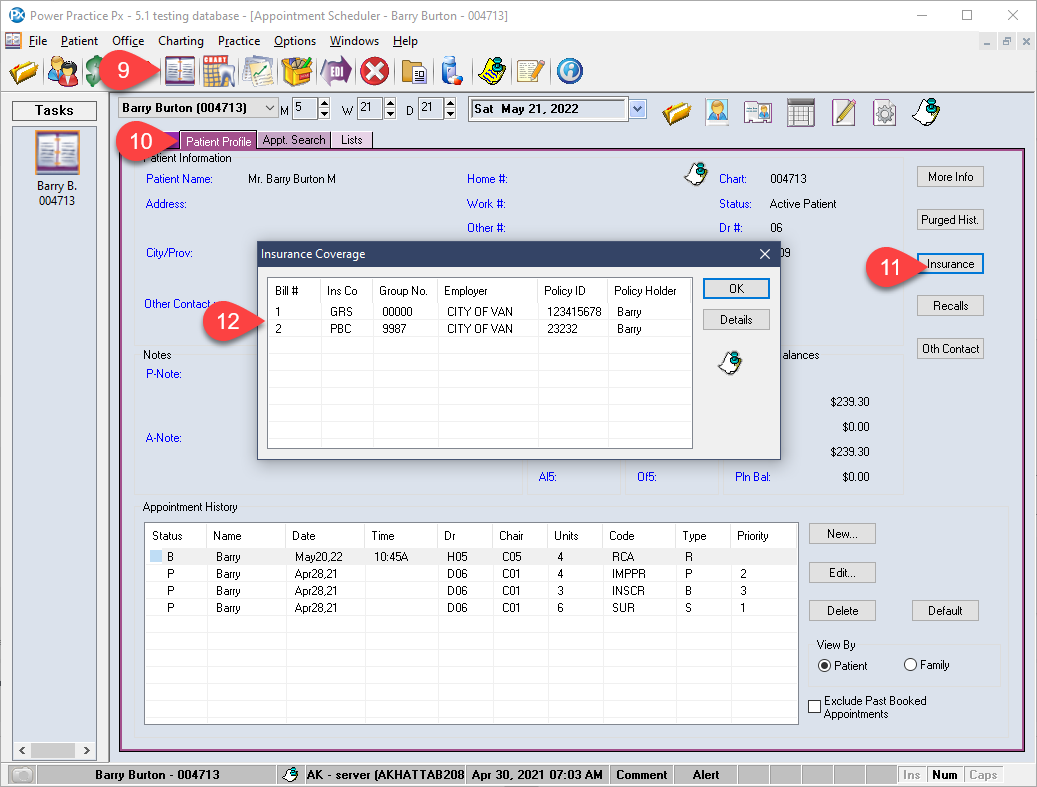The image size is (1037, 787).
Task: Select the Patient view radio button
Action: point(824,666)
